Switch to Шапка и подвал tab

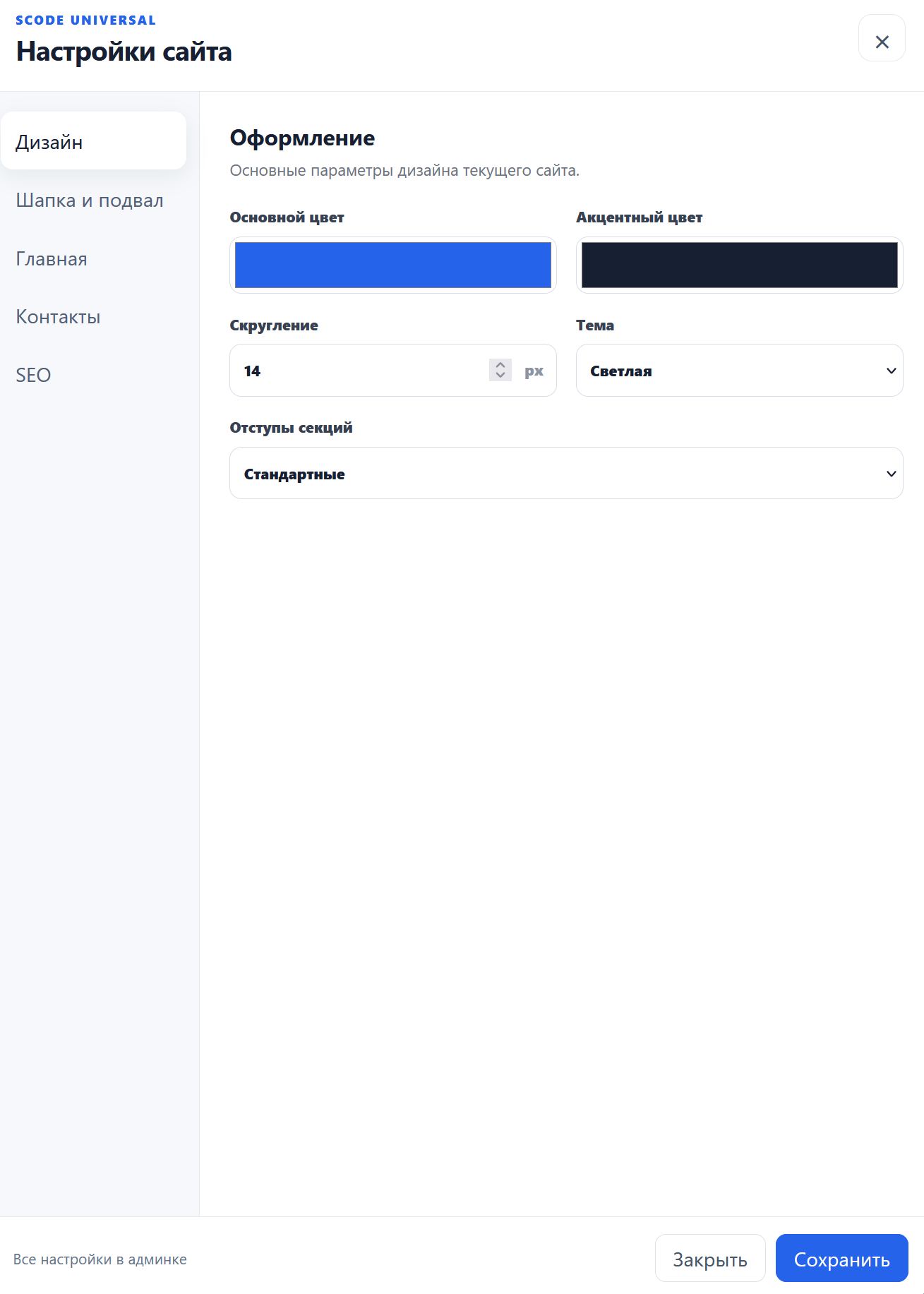pyautogui.click(x=93, y=200)
